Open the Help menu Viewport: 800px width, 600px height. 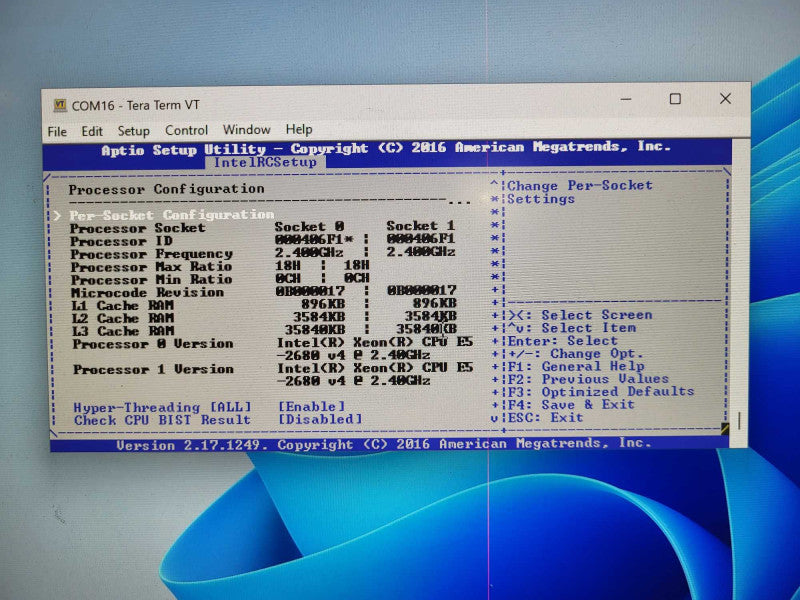click(299, 129)
